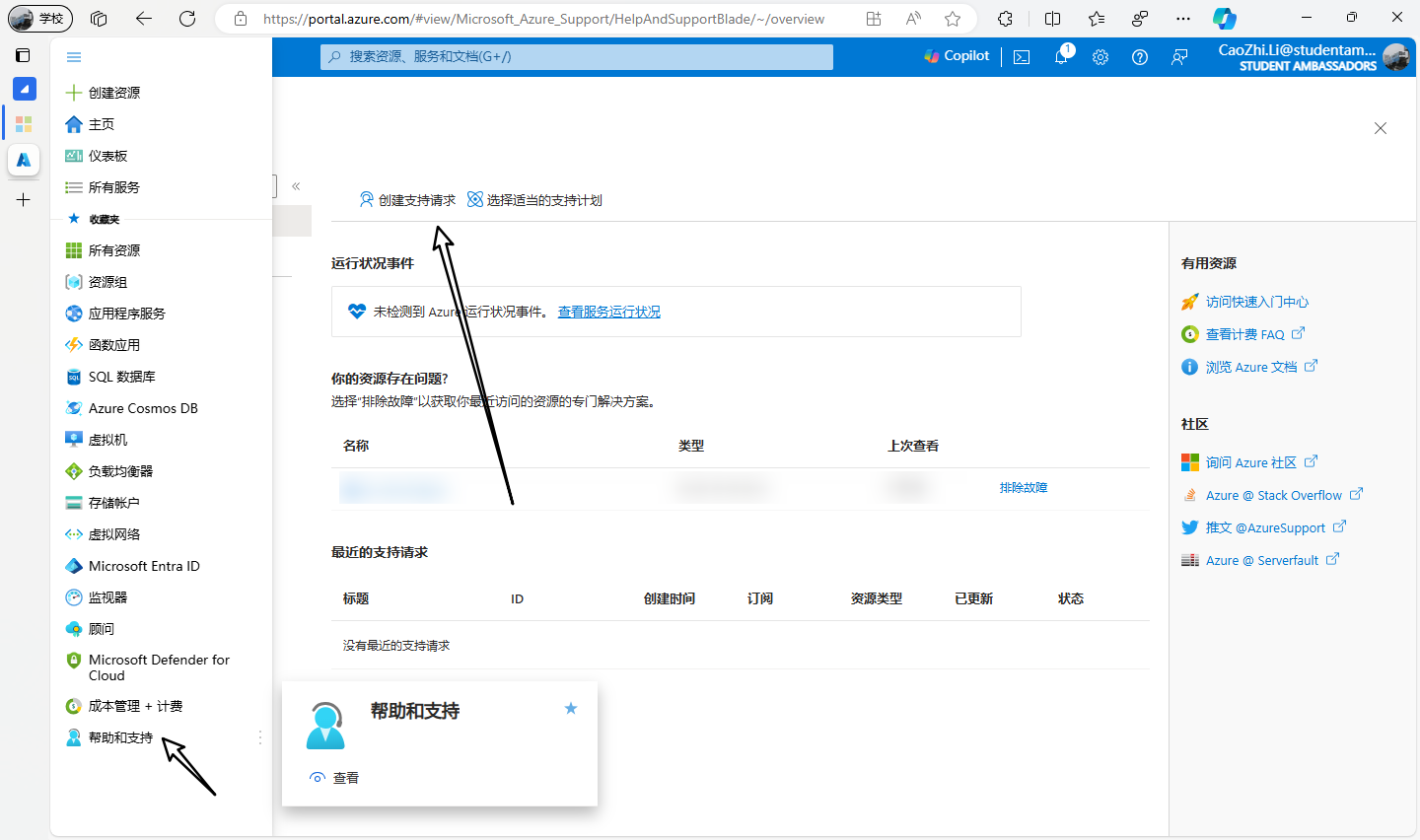Toggle the favorite star on 帮助和支持 card
The width and height of the screenshot is (1420, 840).
tap(570, 708)
